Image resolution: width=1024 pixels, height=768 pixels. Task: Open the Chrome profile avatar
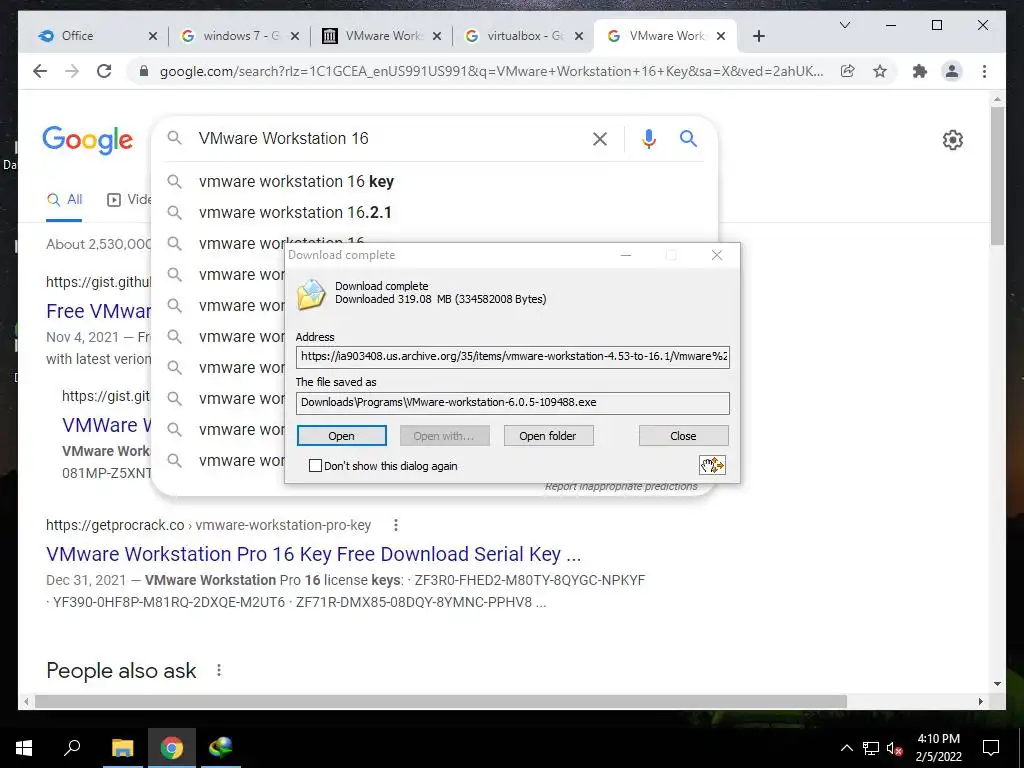(952, 71)
